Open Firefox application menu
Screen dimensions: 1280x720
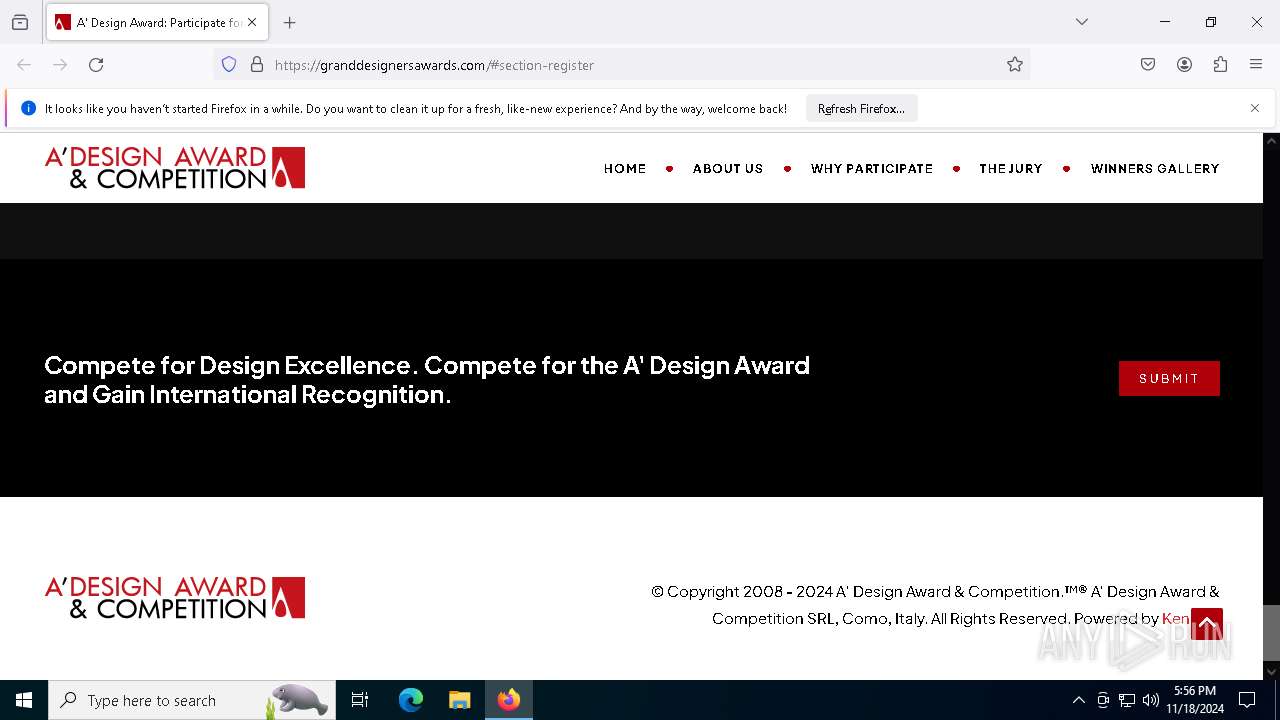[x=1256, y=65]
